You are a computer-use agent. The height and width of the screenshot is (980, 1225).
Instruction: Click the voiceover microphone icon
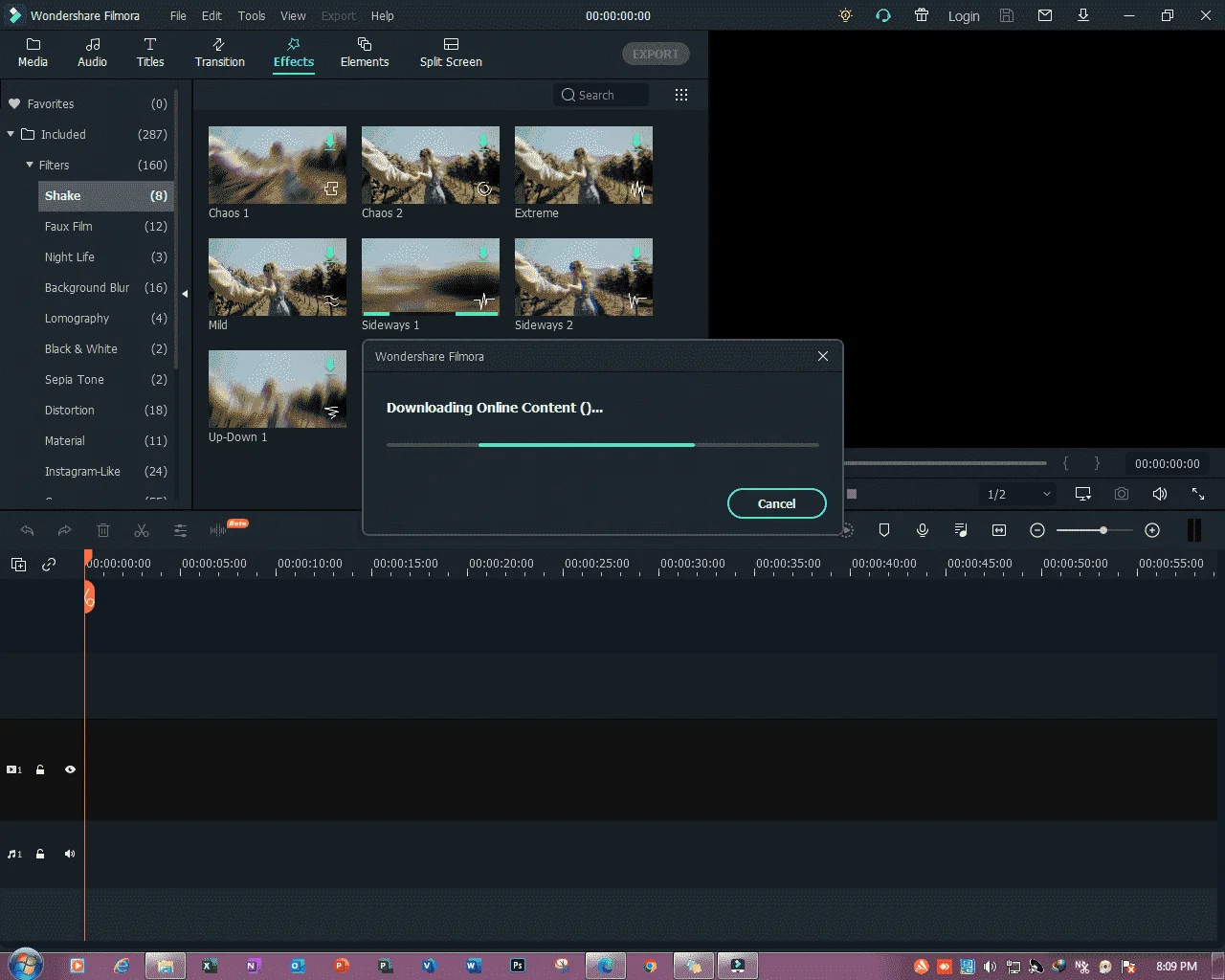(x=923, y=530)
